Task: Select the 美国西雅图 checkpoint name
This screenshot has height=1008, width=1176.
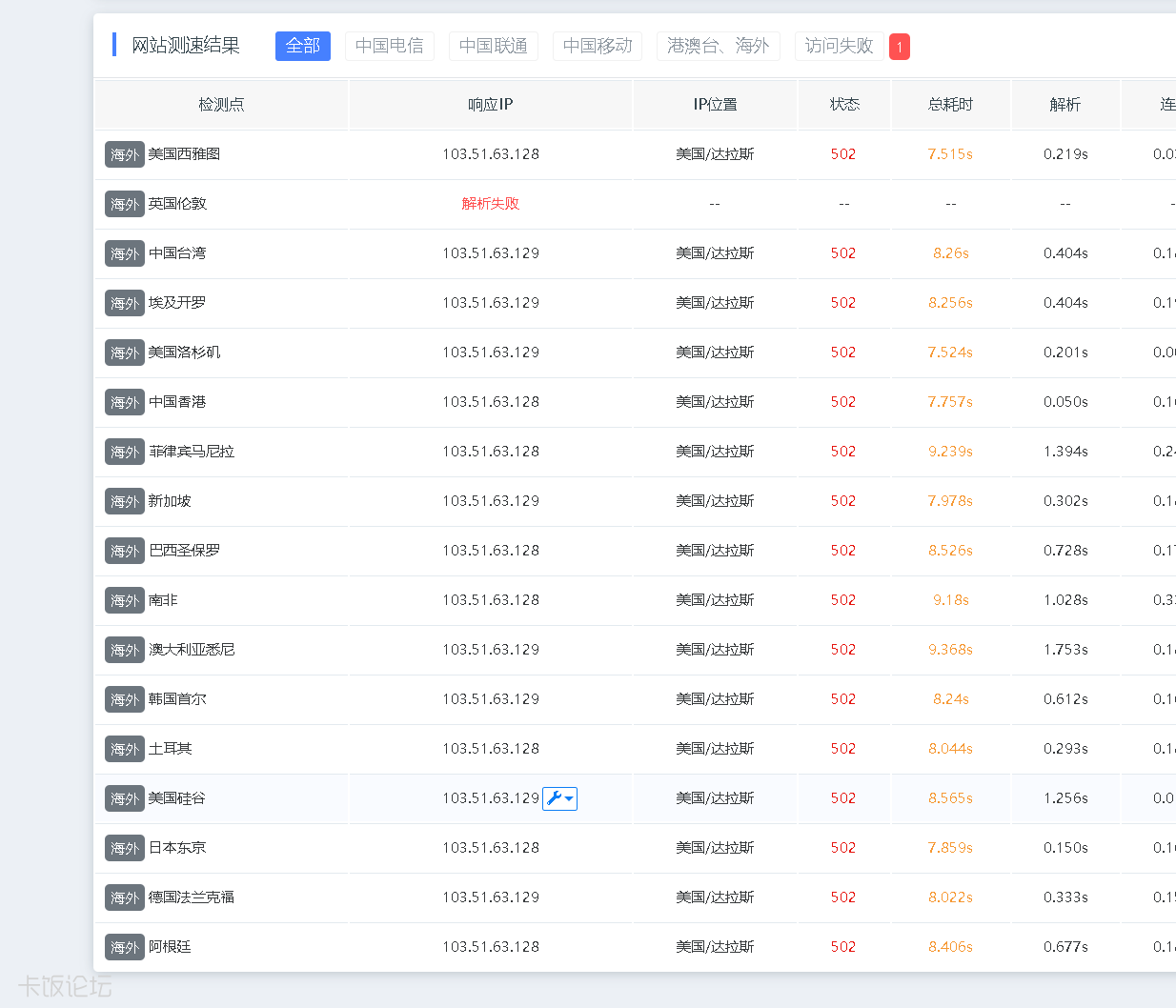Action: coord(184,154)
